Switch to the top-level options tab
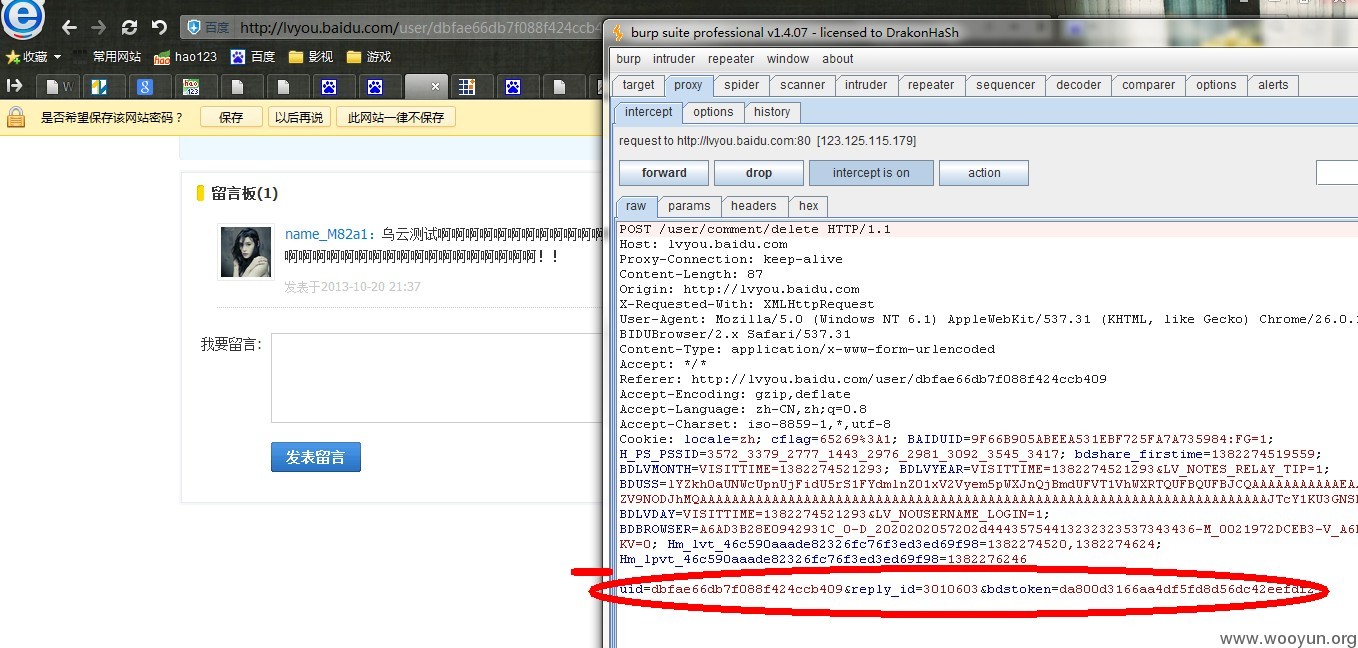This screenshot has height=648, width=1358. pos(1216,85)
